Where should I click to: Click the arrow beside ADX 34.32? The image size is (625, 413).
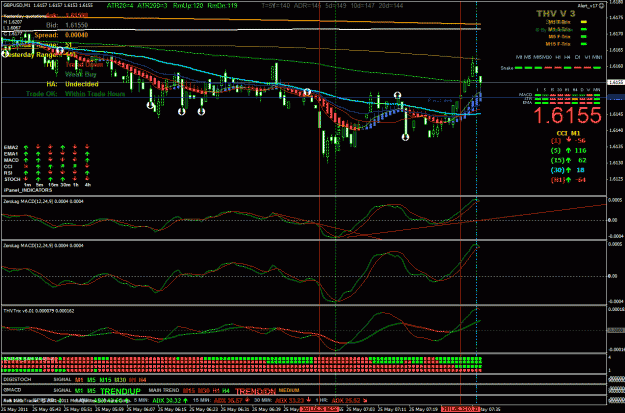(x=185, y=400)
